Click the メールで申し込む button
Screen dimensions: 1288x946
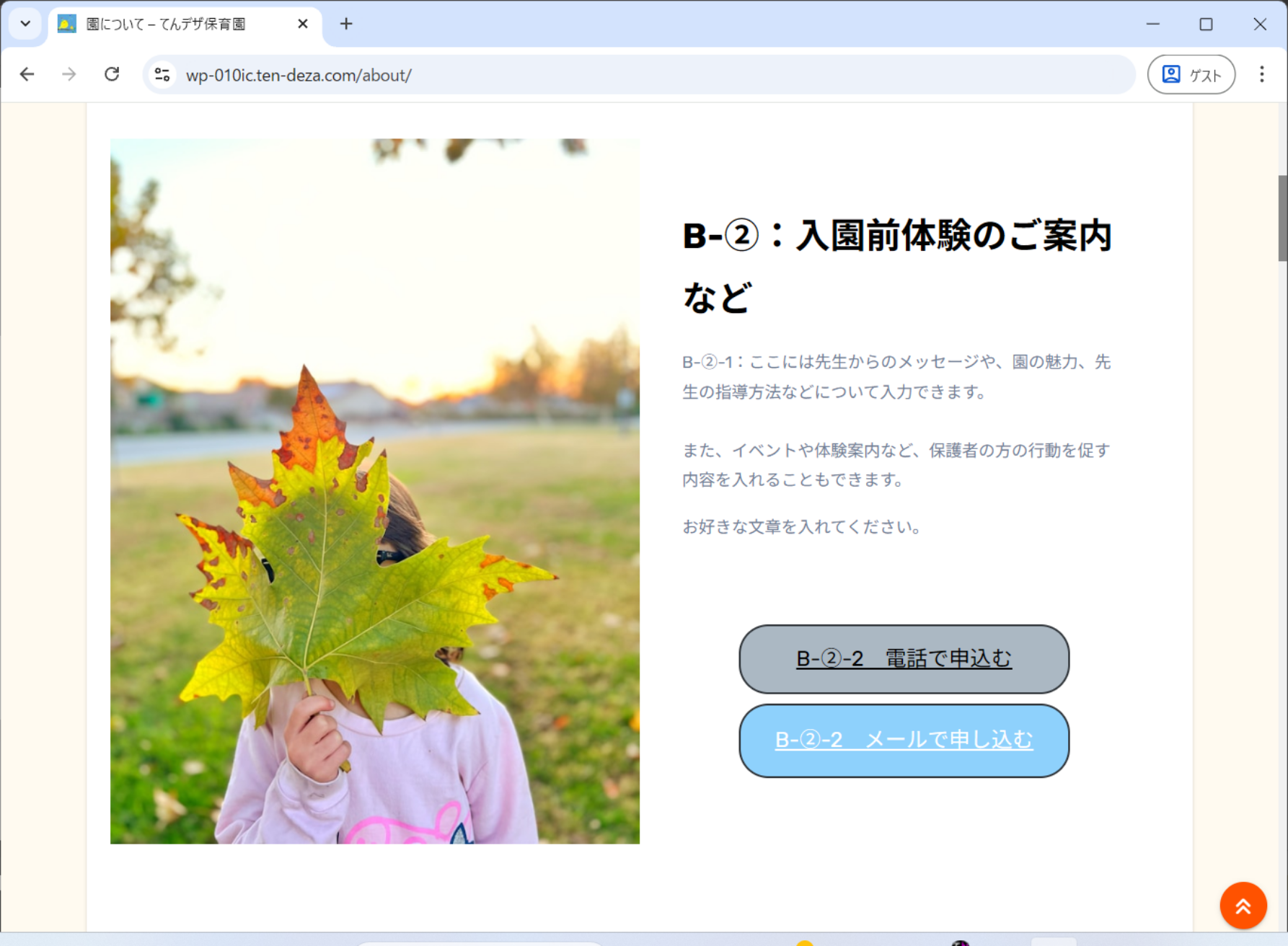point(904,741)
